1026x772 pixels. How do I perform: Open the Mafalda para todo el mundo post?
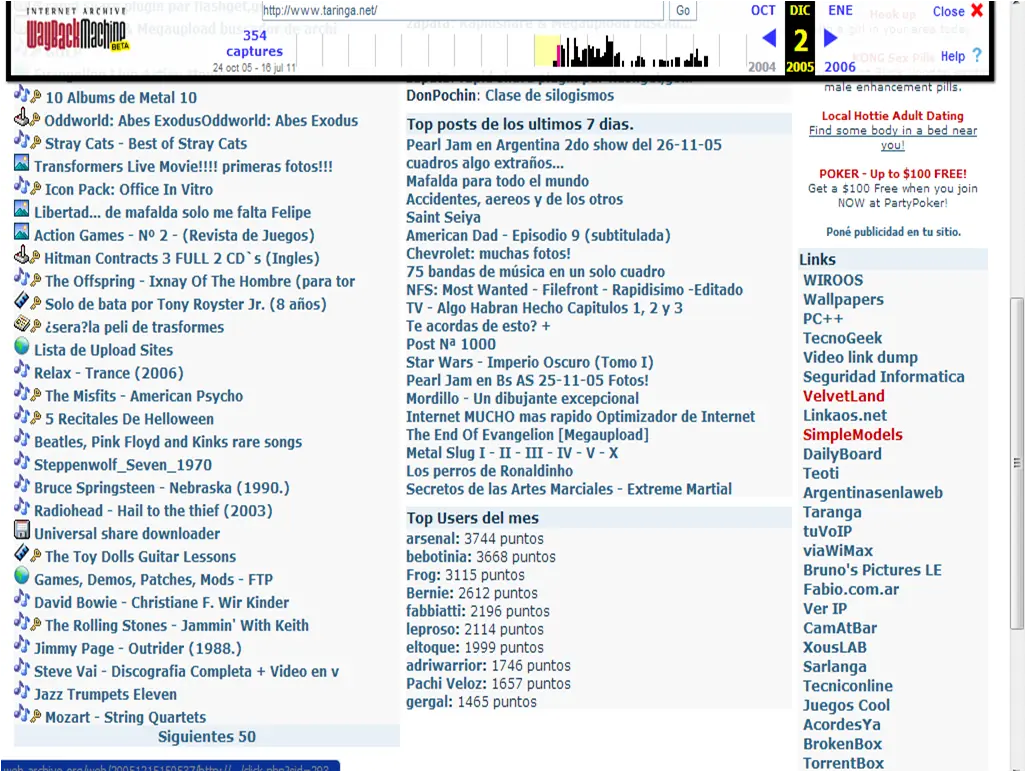[497, 181]
